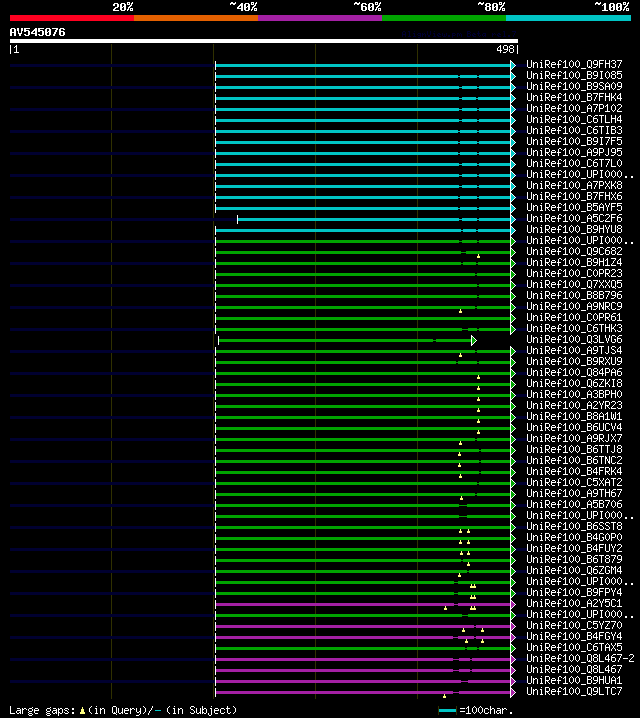Select the UniRef100_A9TH67 hit
This screenshot has height=718, width=640.
pyautogui.click(x=574, y=493)
